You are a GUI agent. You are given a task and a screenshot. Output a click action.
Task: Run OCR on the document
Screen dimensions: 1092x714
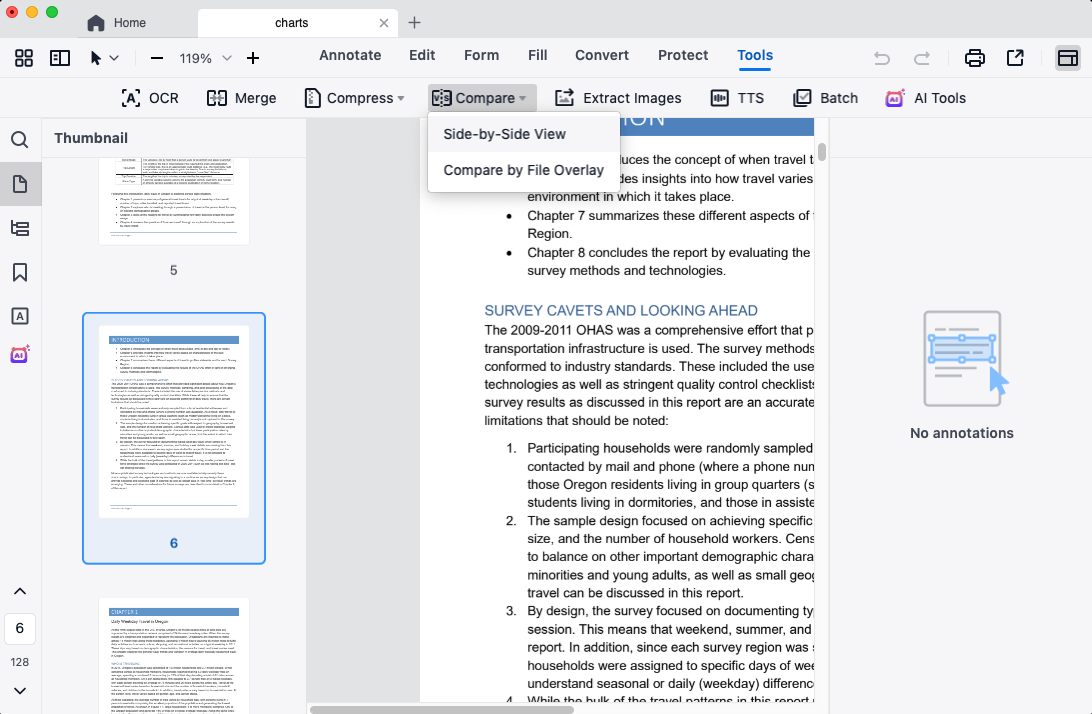click(149, 98)
